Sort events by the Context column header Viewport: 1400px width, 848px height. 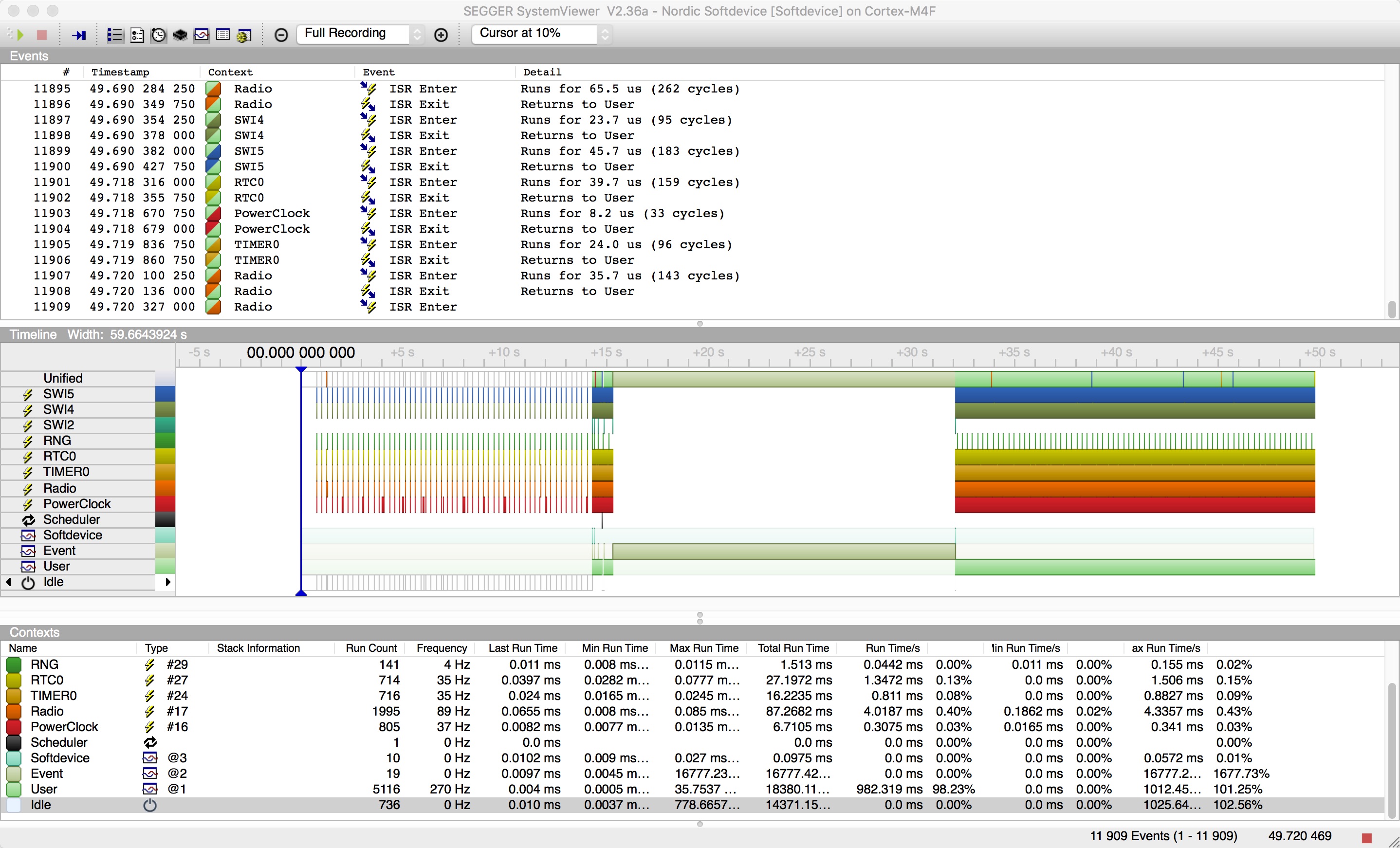tap(230, 72)
